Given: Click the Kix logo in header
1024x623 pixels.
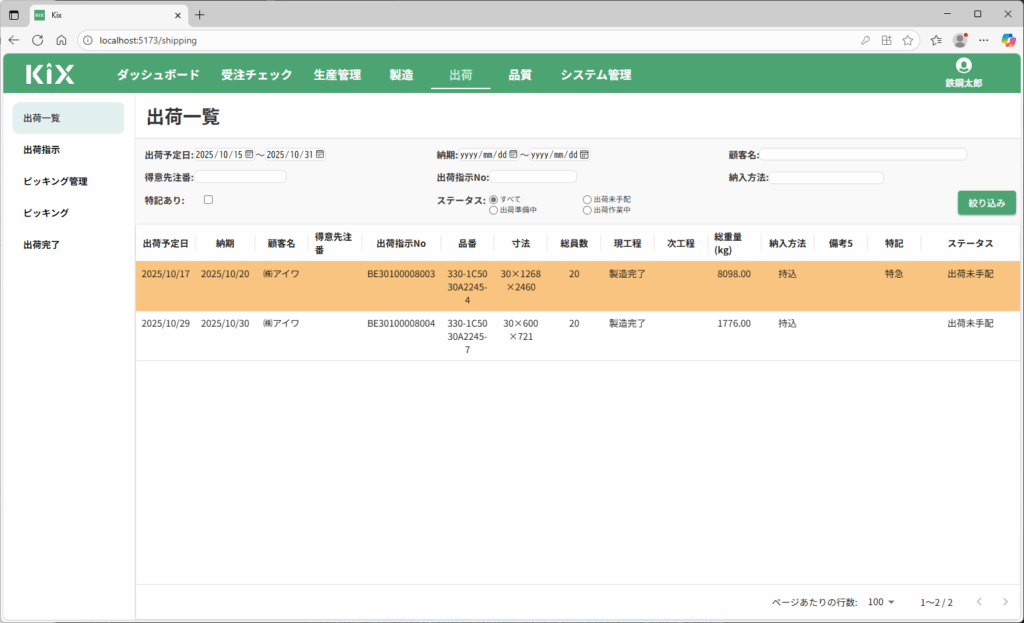Looking at the screenshot, I should pyautogui.click(x=50, y=74).
